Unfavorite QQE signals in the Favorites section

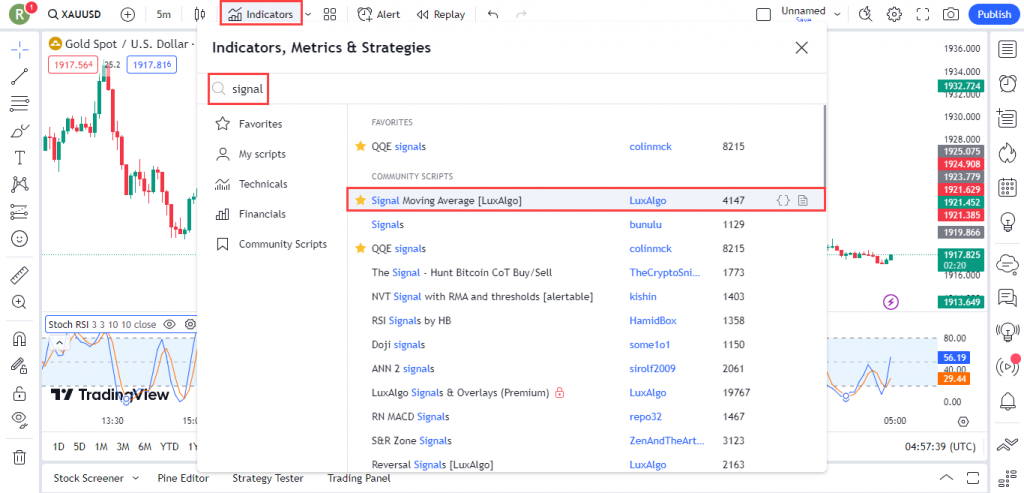coord(360,146)
